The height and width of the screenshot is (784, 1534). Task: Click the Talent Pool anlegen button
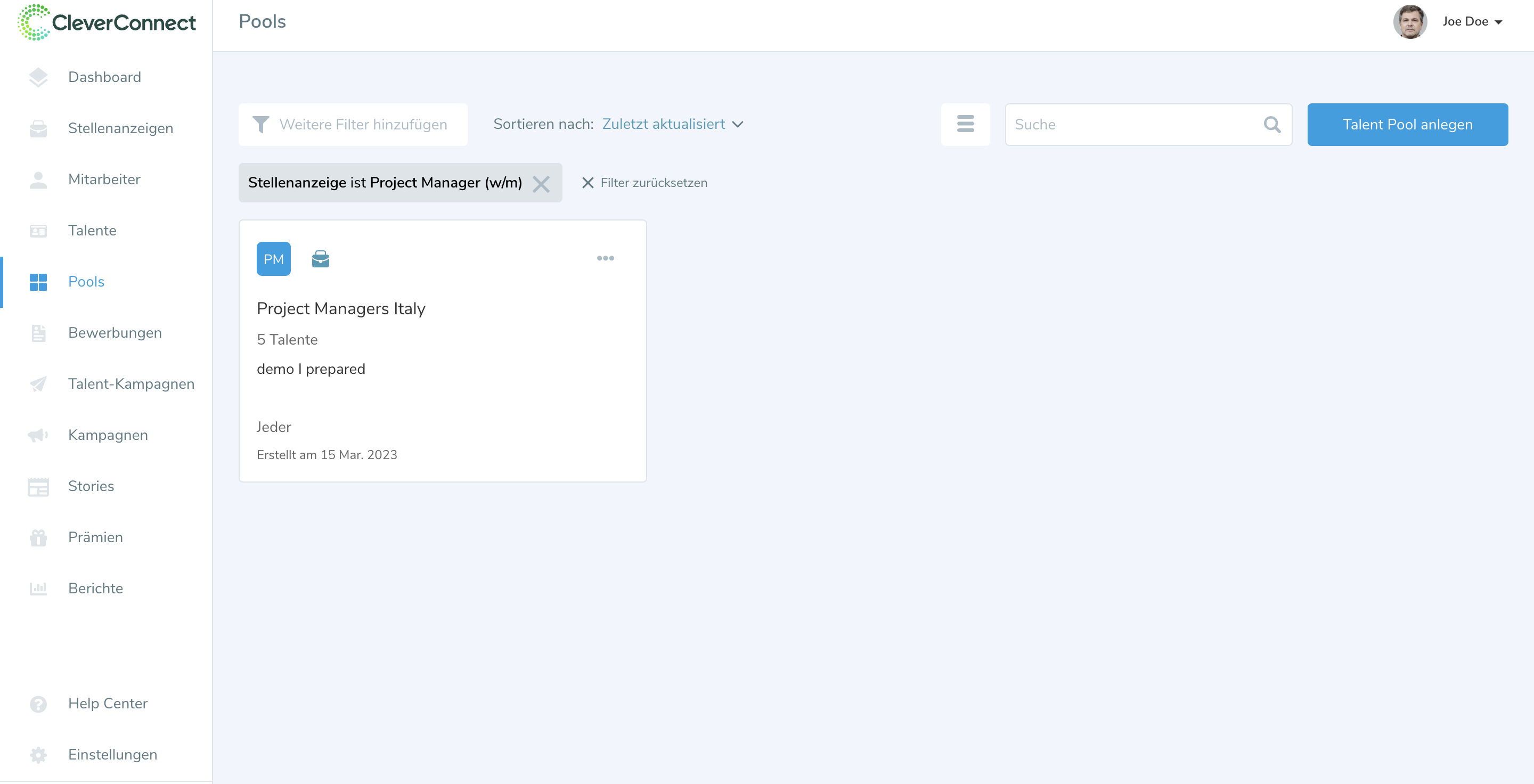tap(1407, 124)
